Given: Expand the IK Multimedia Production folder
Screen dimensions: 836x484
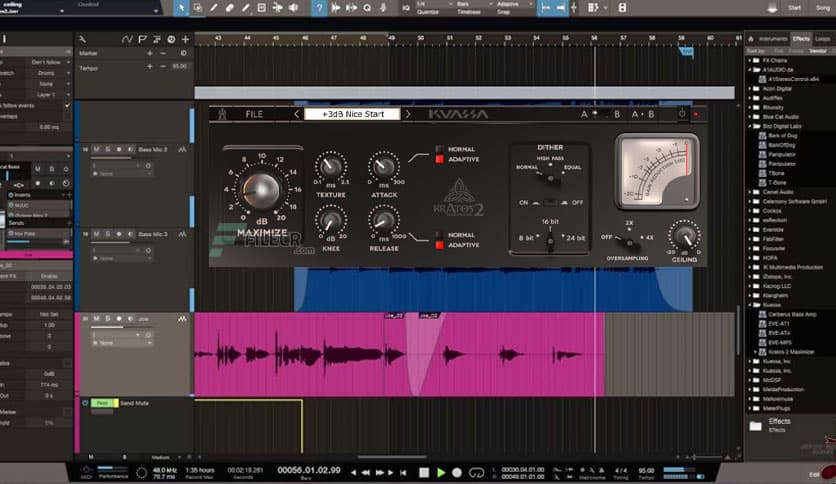Looking at the screenshot, I should click(x=750, y=267).
